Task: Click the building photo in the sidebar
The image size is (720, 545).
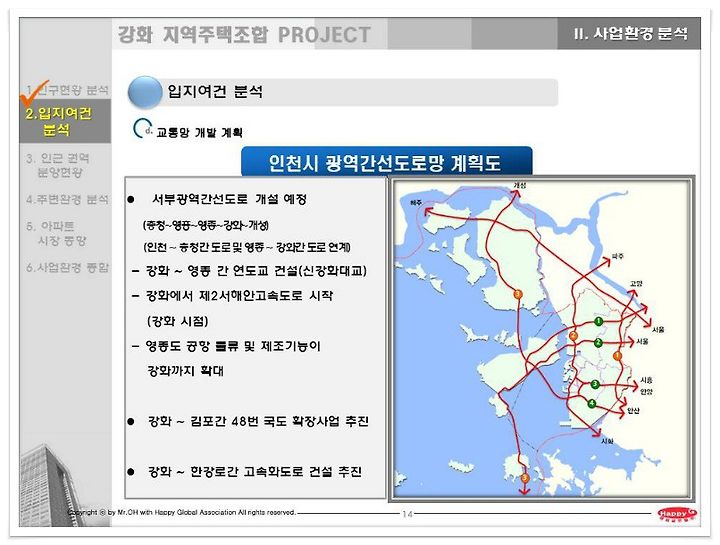Action: click(54, 485)
